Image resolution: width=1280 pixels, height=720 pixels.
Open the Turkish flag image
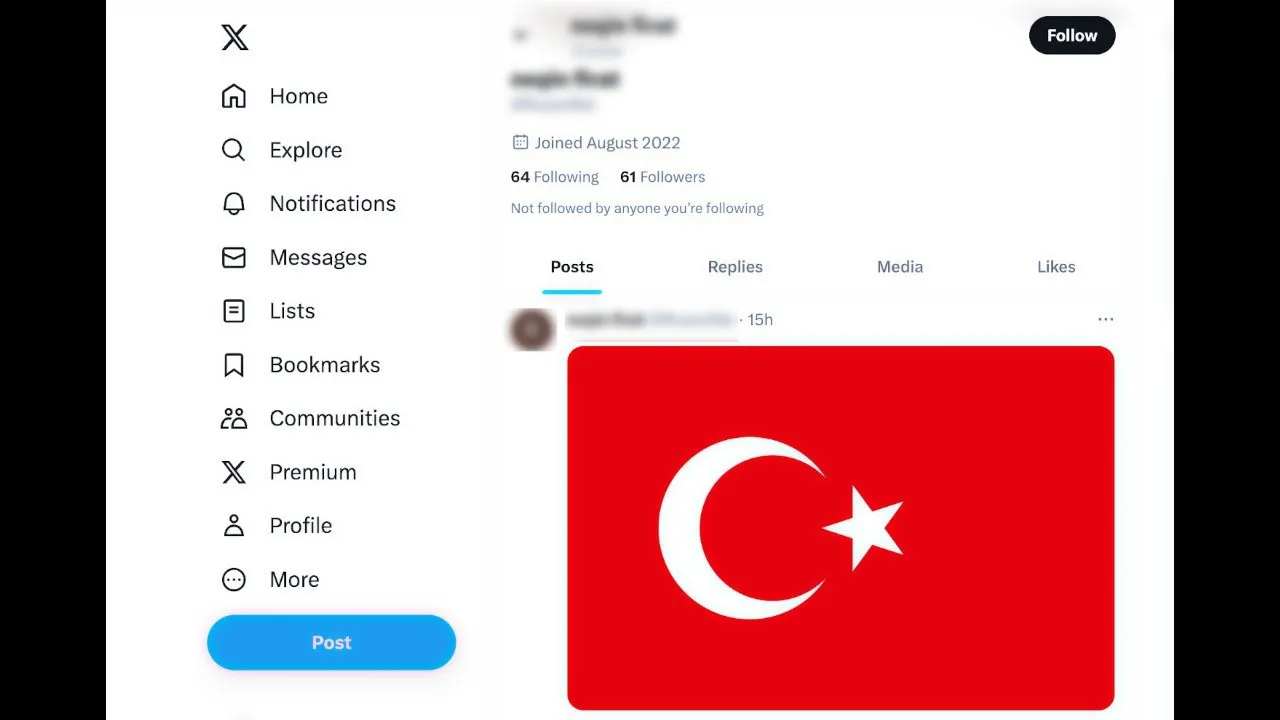[x=840, y=528]
